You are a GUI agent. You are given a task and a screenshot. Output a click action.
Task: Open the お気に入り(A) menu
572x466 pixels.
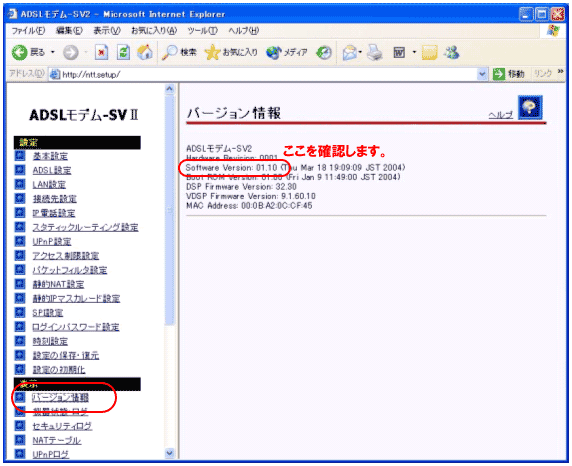154,31
